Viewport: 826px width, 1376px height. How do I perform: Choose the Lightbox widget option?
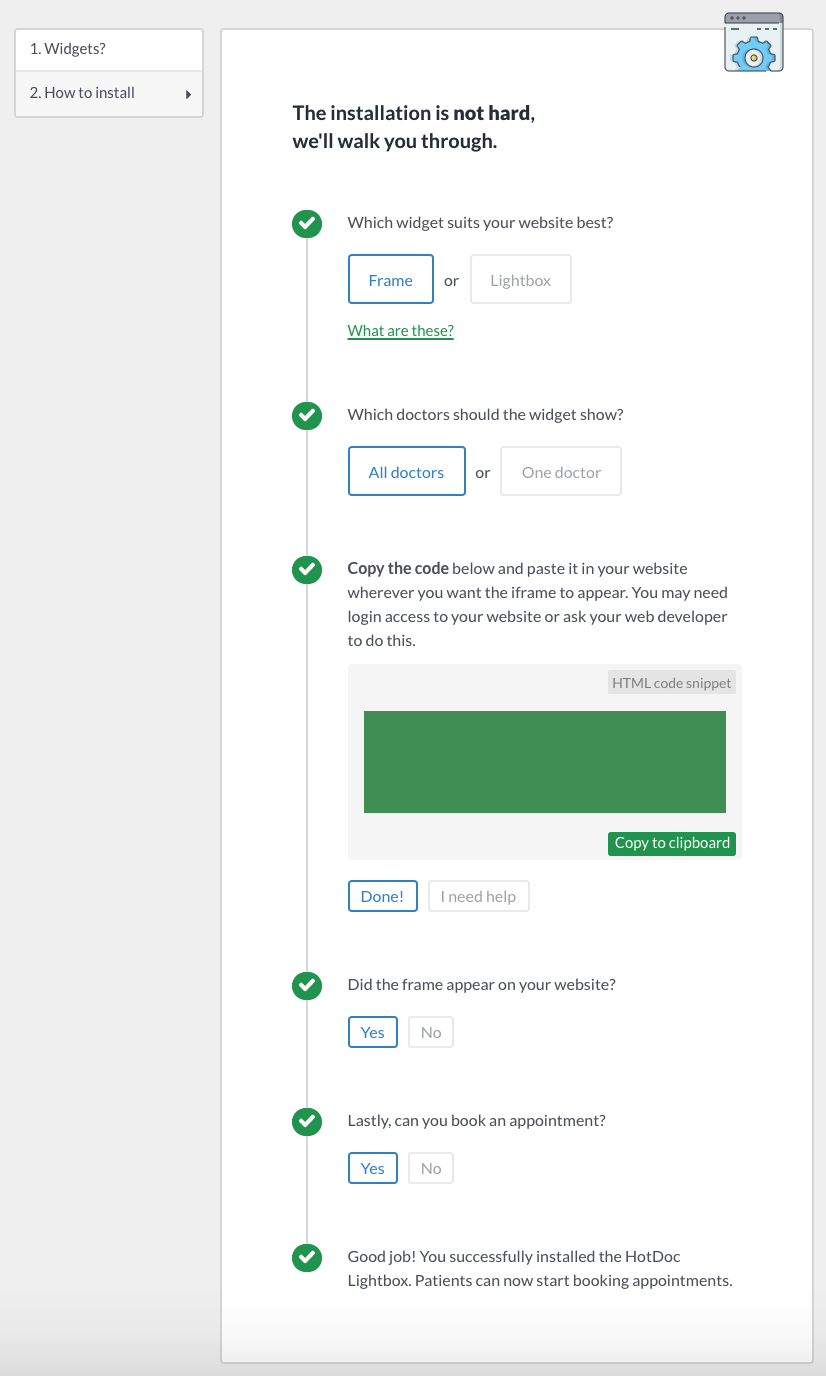pos(520,279)
